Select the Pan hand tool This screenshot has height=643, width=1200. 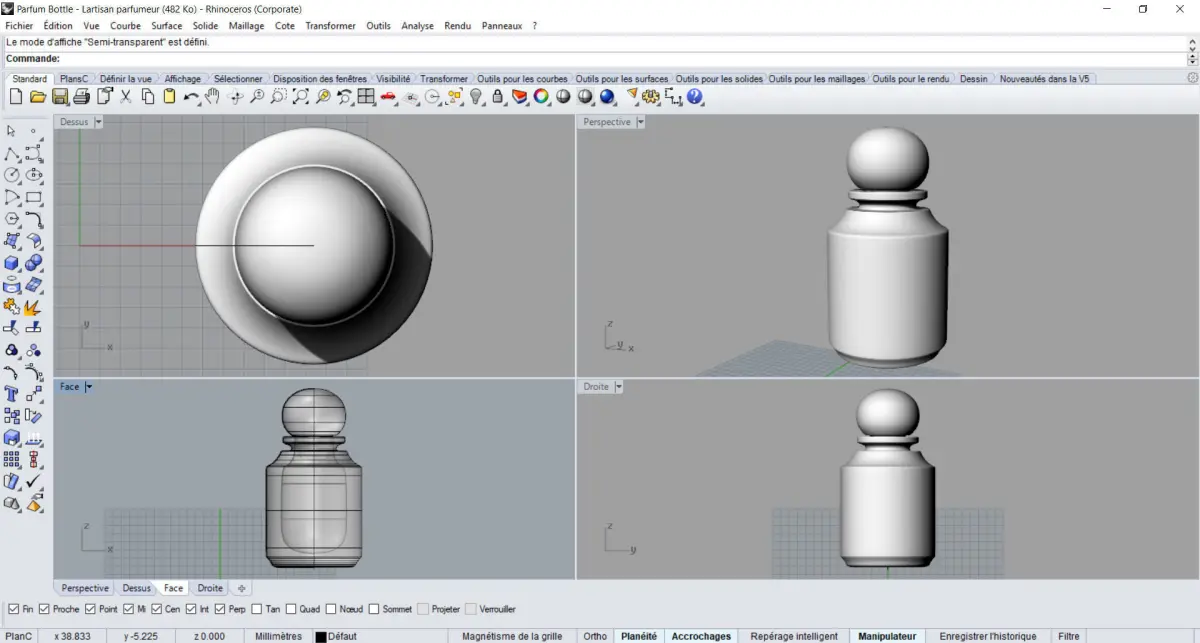click(212, 97)
